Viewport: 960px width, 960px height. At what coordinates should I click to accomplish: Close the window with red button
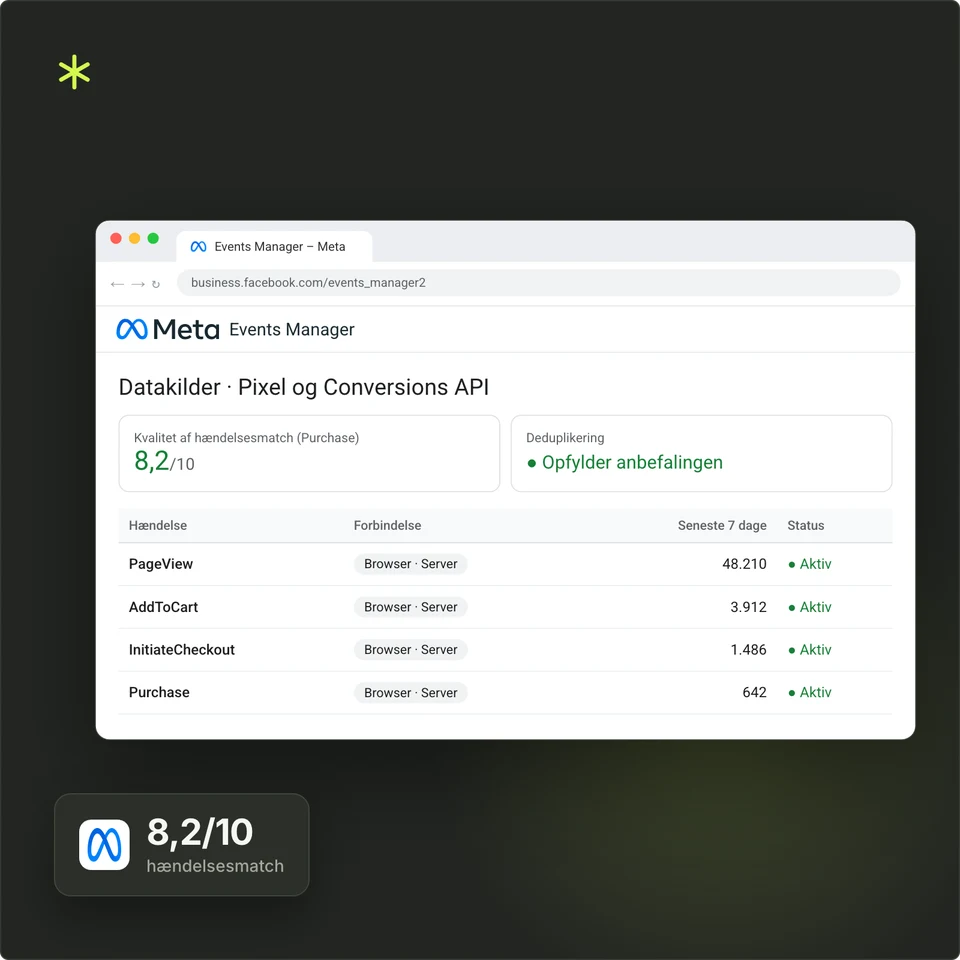click(116, 238)
